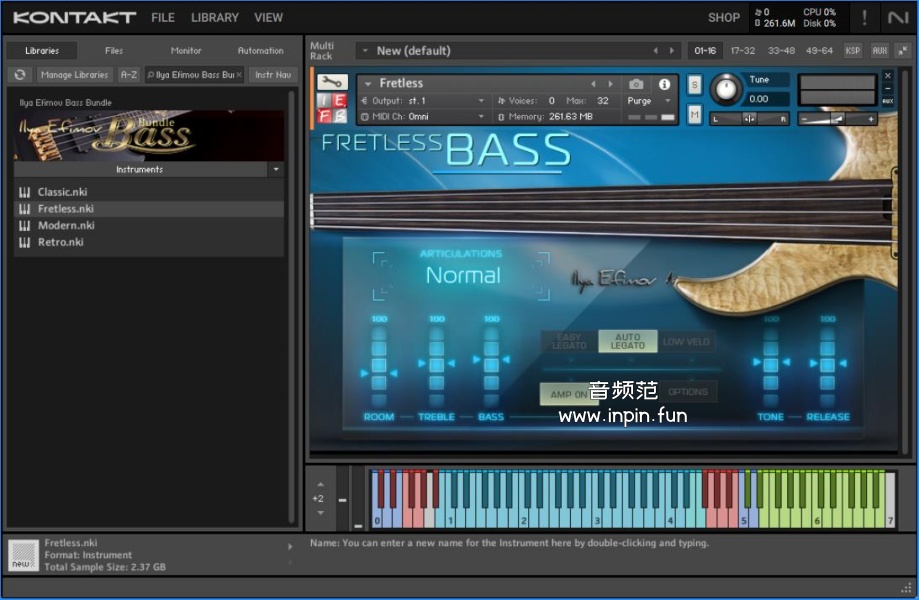Clear the library search with X icon
Screen dimensions: 919x600
[x=238, y=75]
